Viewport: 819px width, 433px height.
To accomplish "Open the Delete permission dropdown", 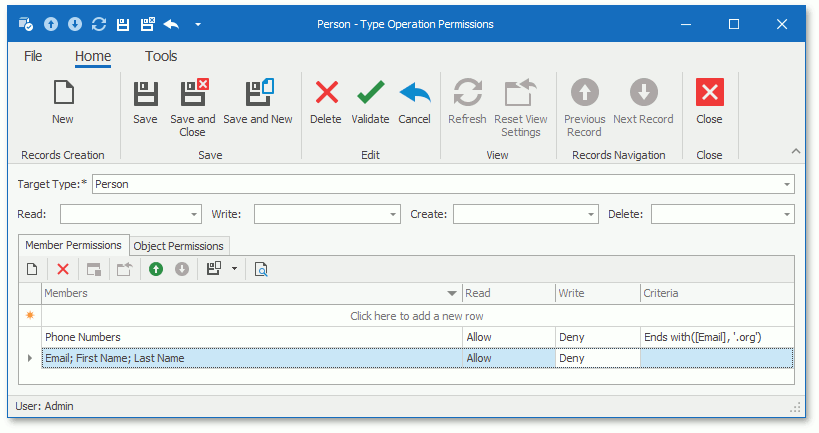I will point(787,214).
